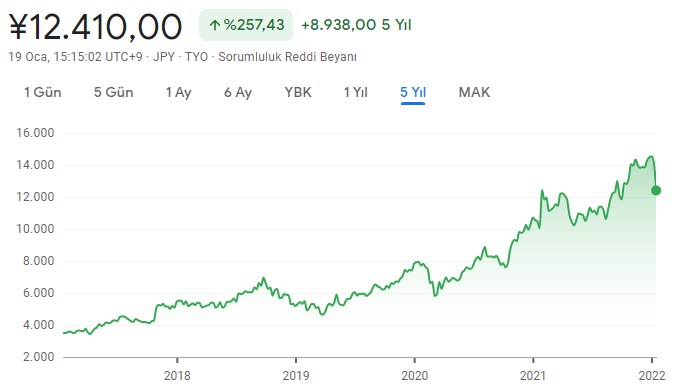677x388 pixels.
Task: Switch to the 1 Yıl tab
Action: click(x=355, y=92)
